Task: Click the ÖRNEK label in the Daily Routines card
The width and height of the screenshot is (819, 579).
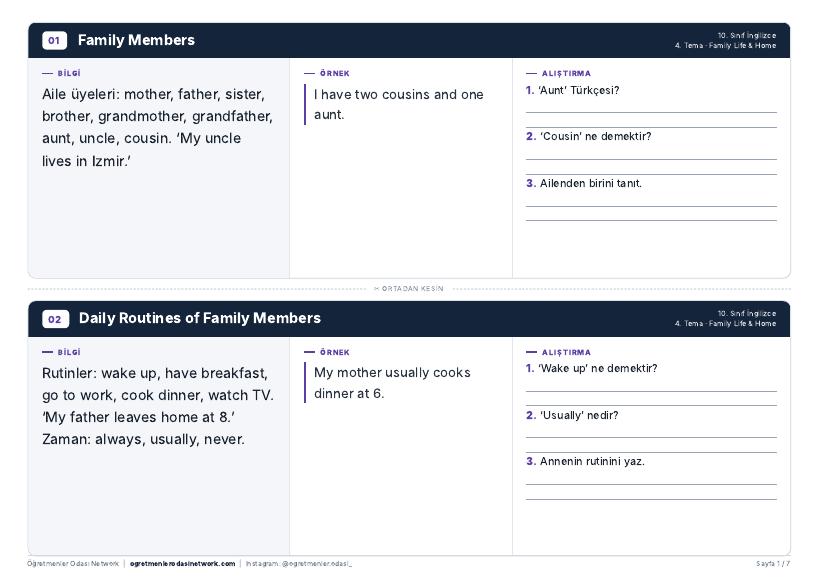Action: pyautogui.click(x=334, y=352)
